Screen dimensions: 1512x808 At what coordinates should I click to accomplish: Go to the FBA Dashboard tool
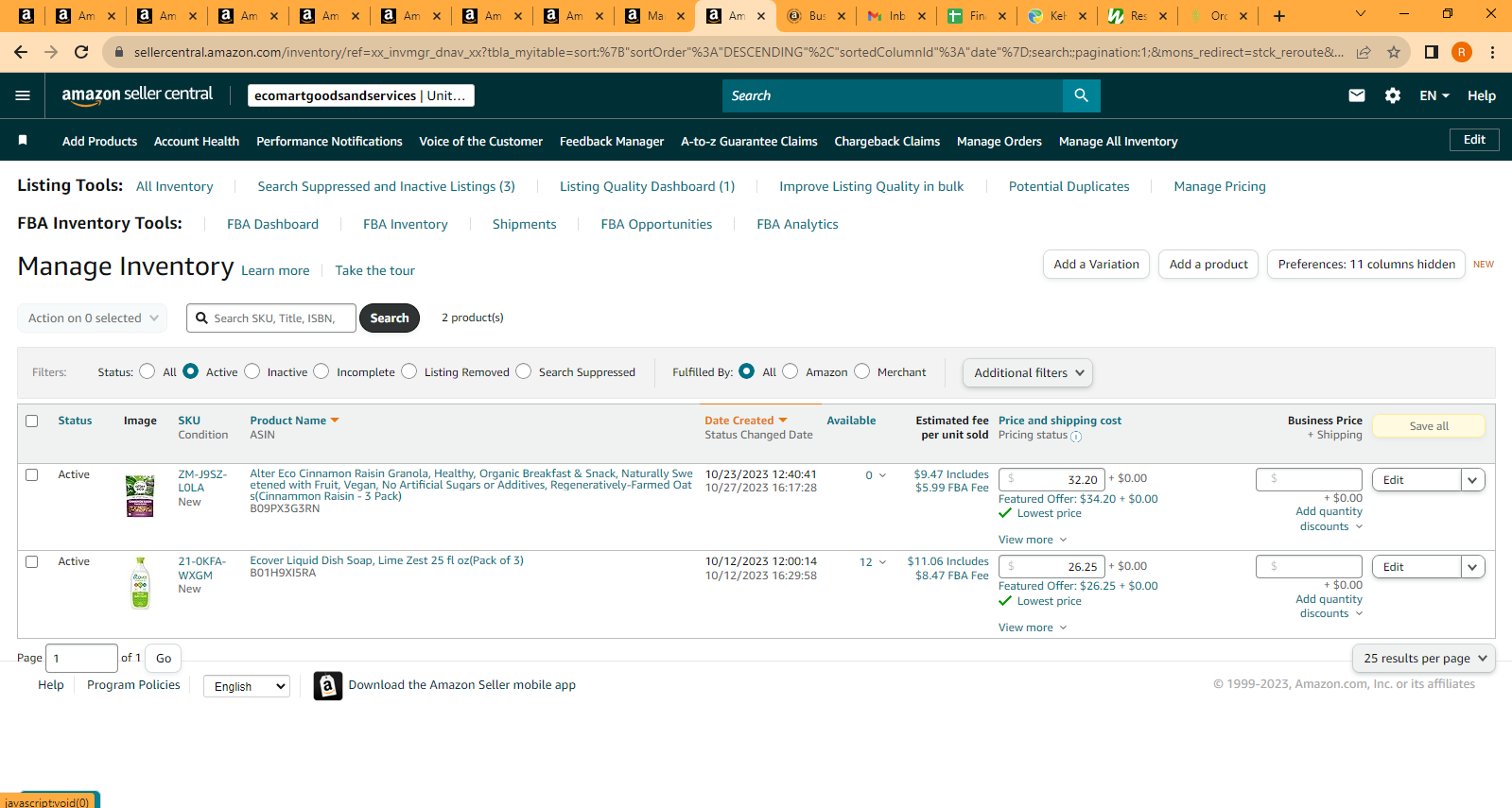point(272,225)
